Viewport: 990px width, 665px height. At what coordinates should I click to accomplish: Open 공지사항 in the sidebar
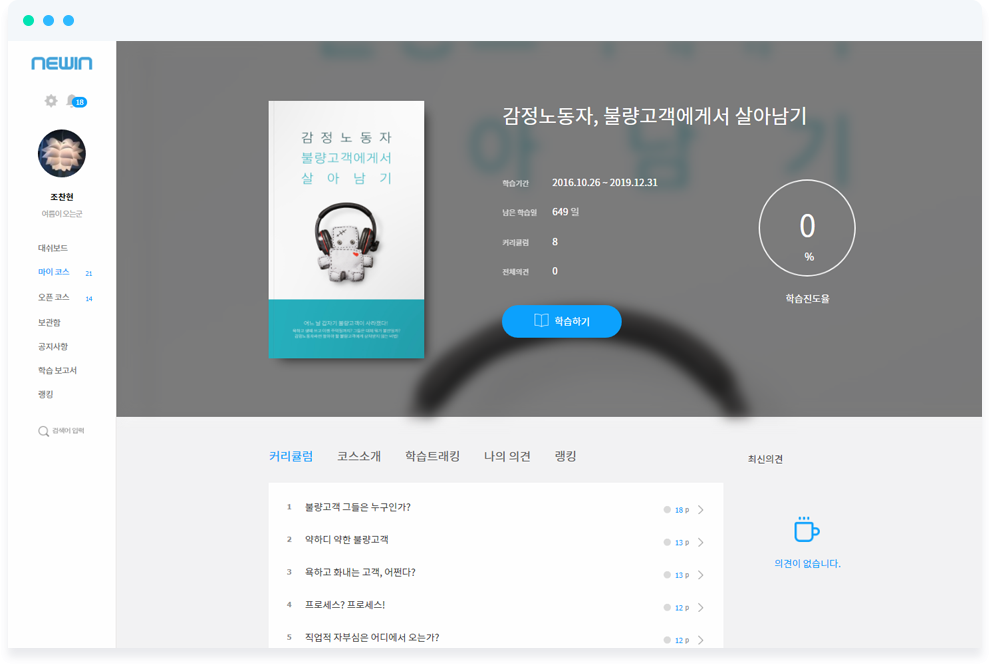(x=52, y=347)
